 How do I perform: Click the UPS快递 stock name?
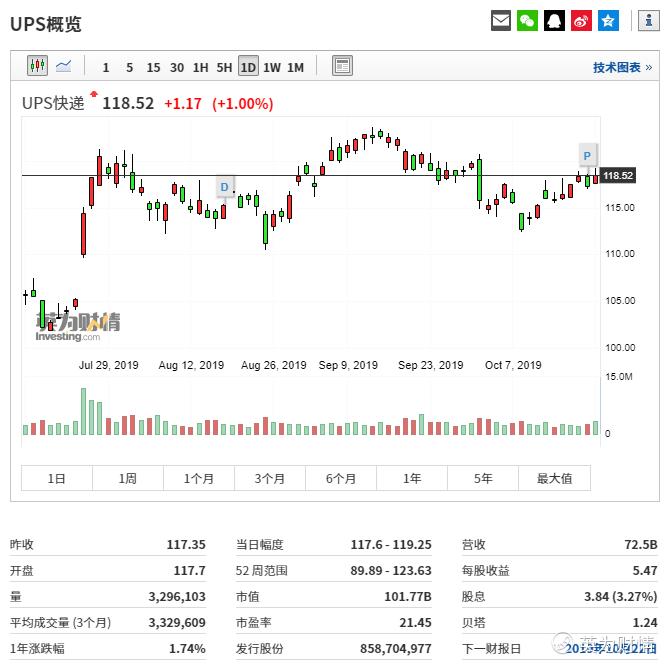click(53, 104)
